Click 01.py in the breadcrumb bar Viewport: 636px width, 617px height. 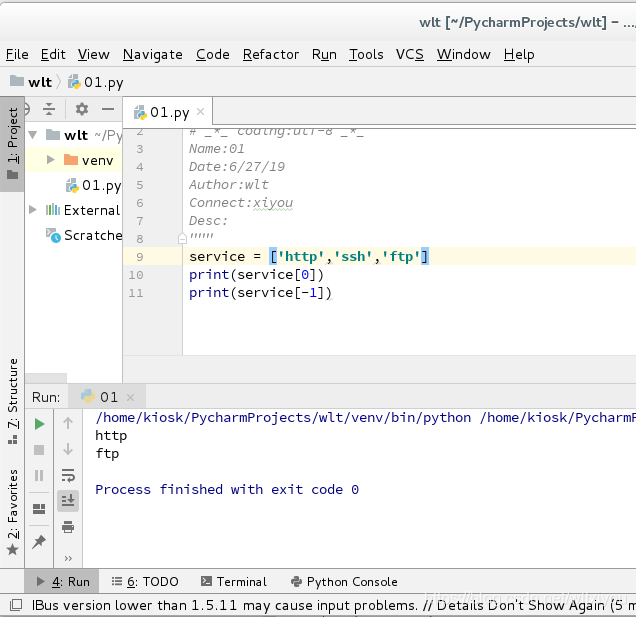click(x=96, y=82)
